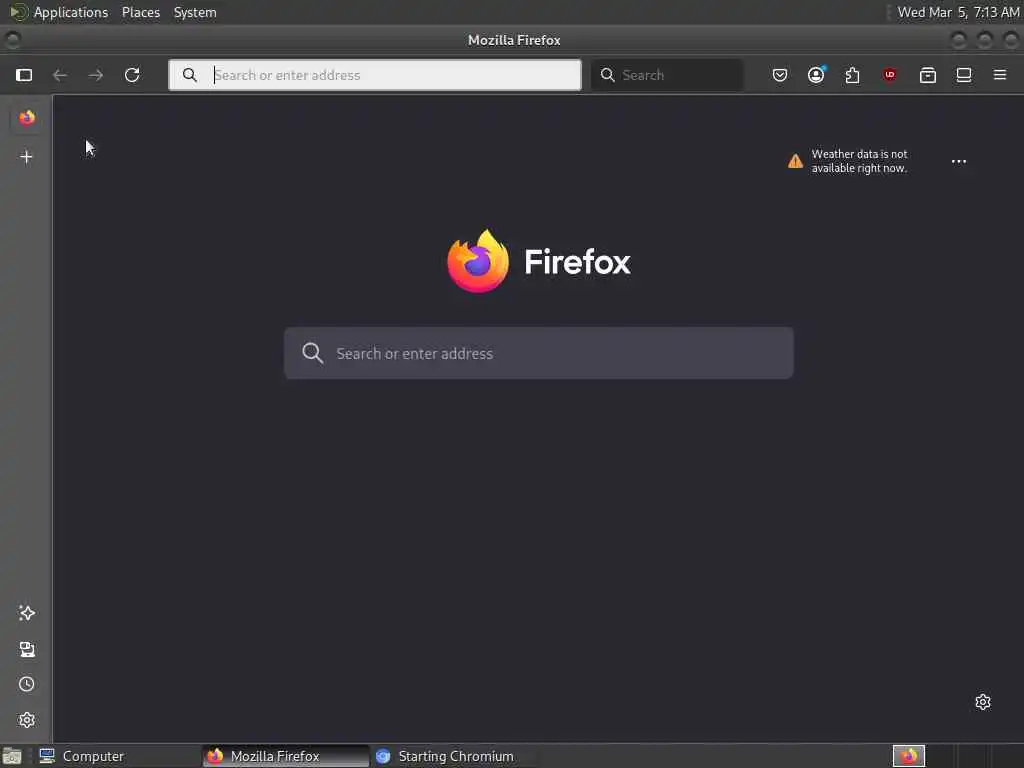Open a new tab with plus icon
This screenshot has height=768, width=1024.
pos(26,157)
